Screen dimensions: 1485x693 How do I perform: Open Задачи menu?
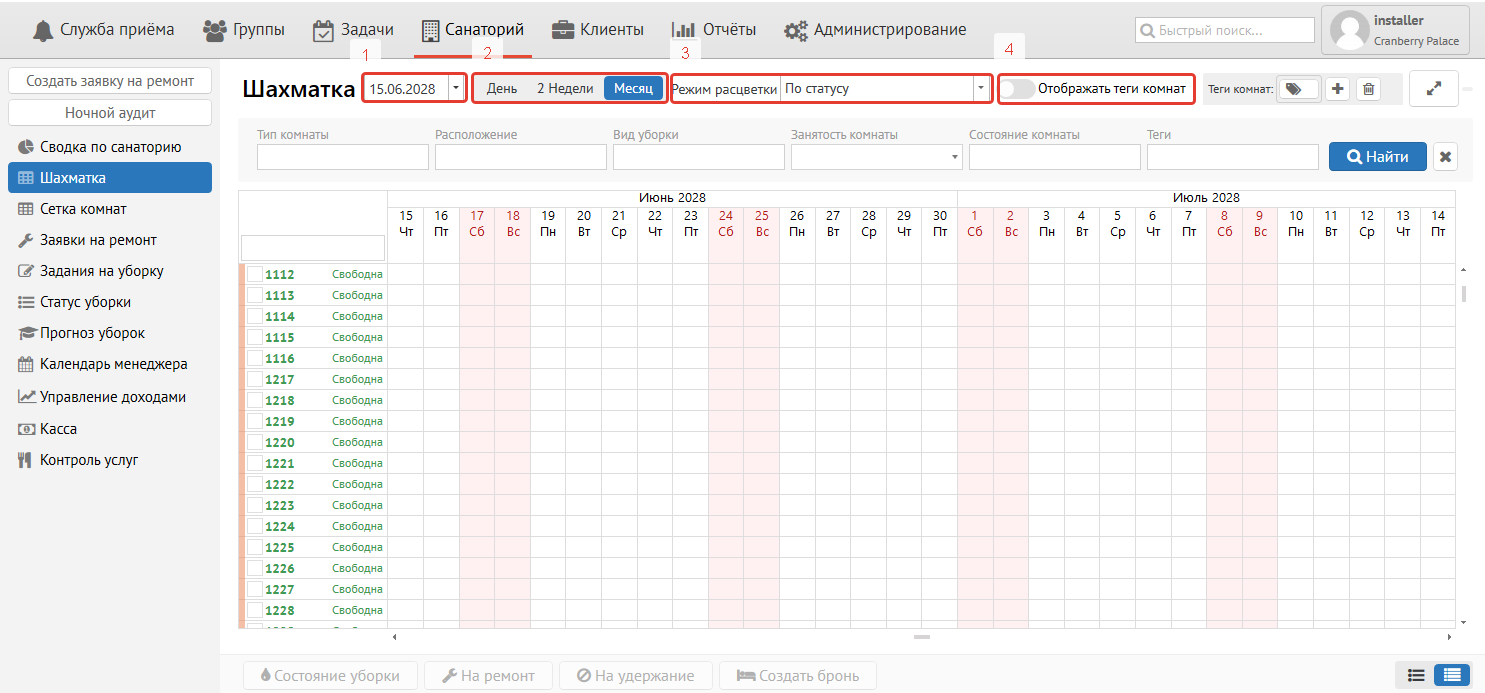tap(353, 30)
